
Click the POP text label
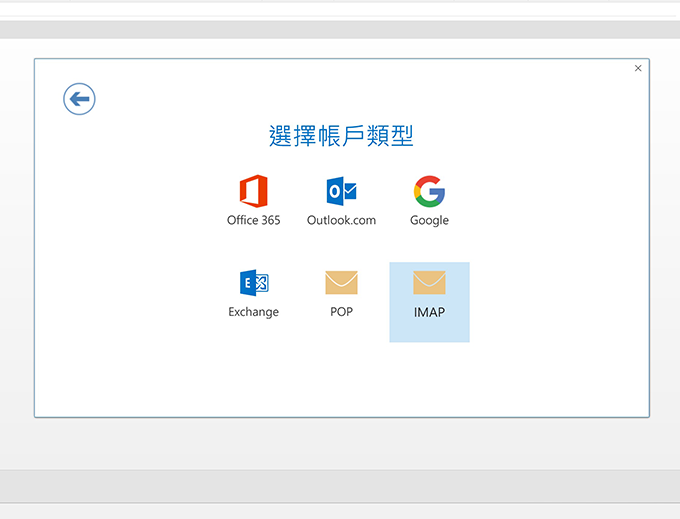pyautogui.click(x=341, y=312)
